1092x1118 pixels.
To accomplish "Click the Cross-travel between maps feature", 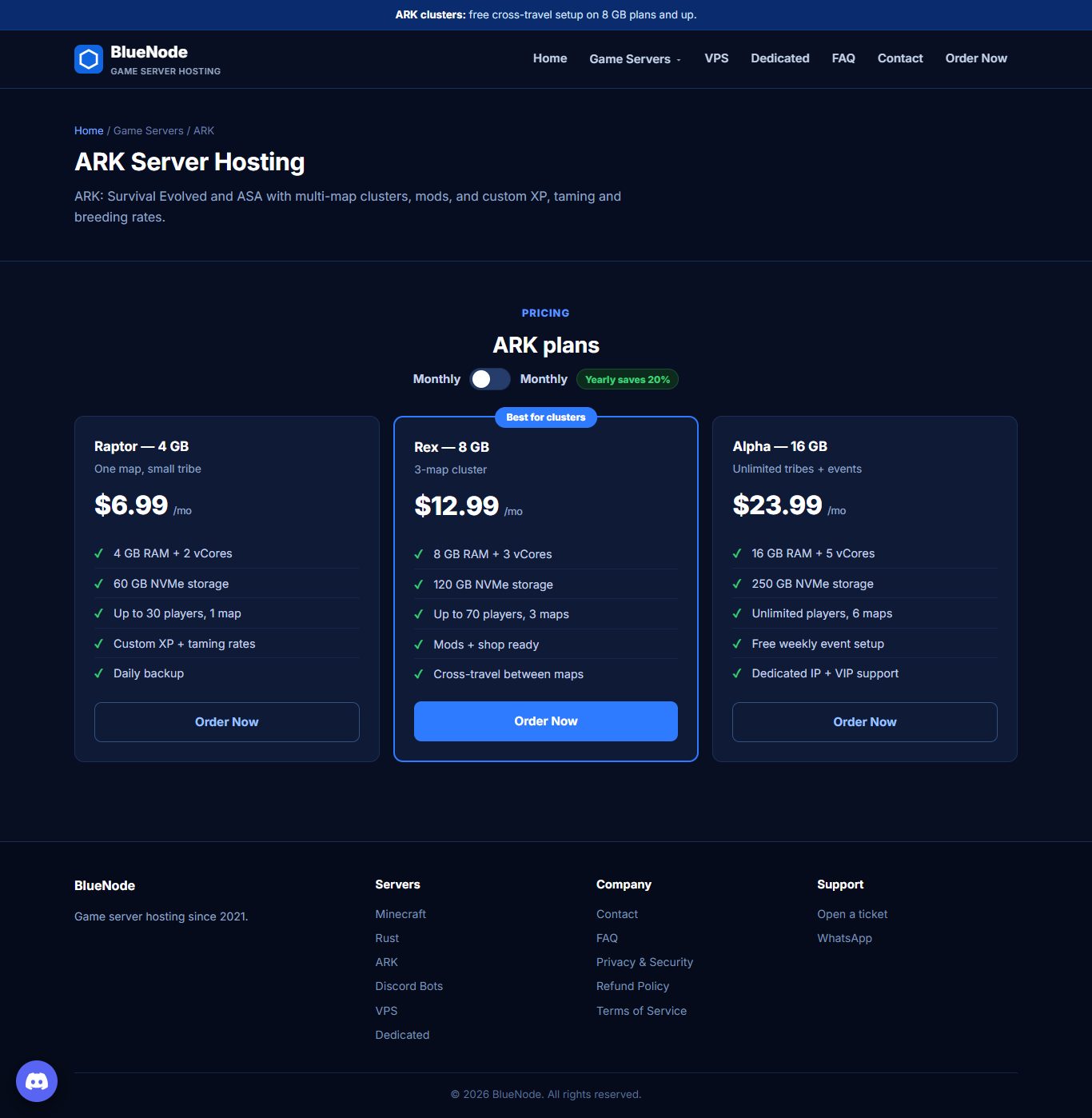I will [x=508, y=674].
